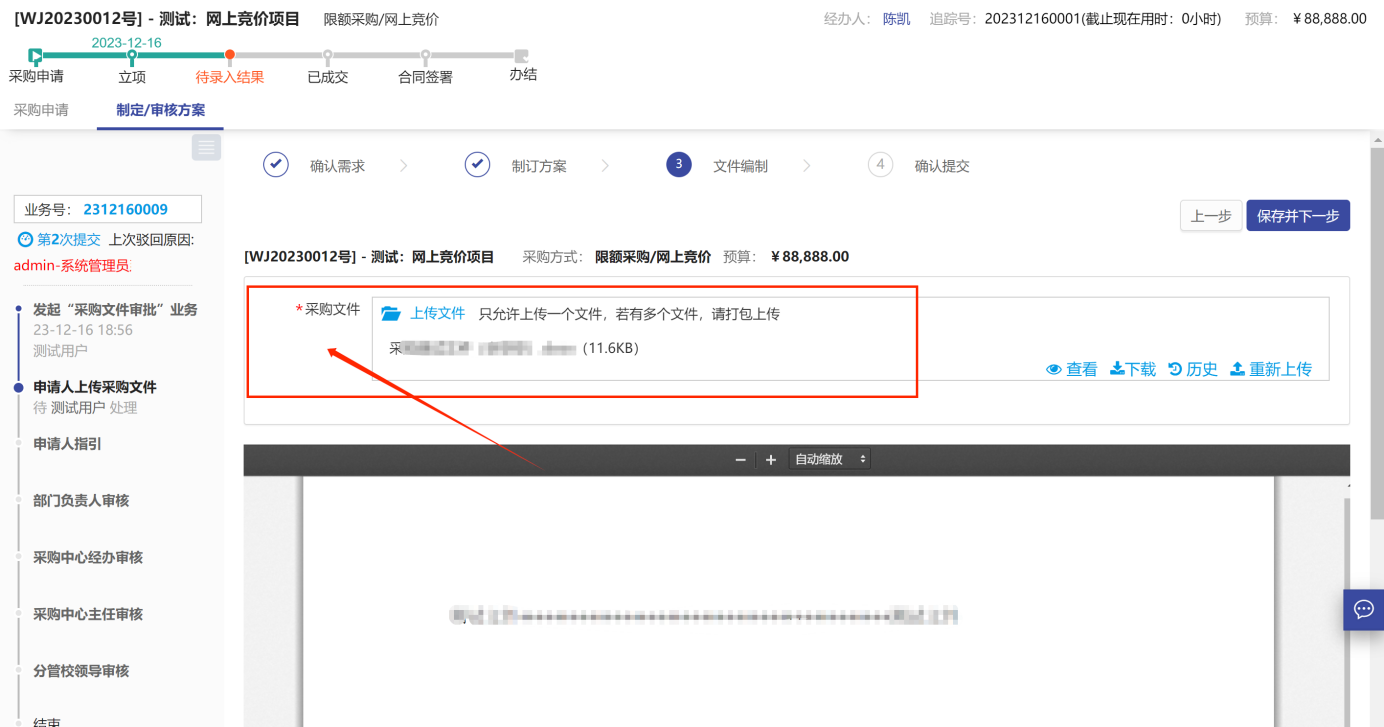Click the upload file folder icon

click(x=391, y=314)
